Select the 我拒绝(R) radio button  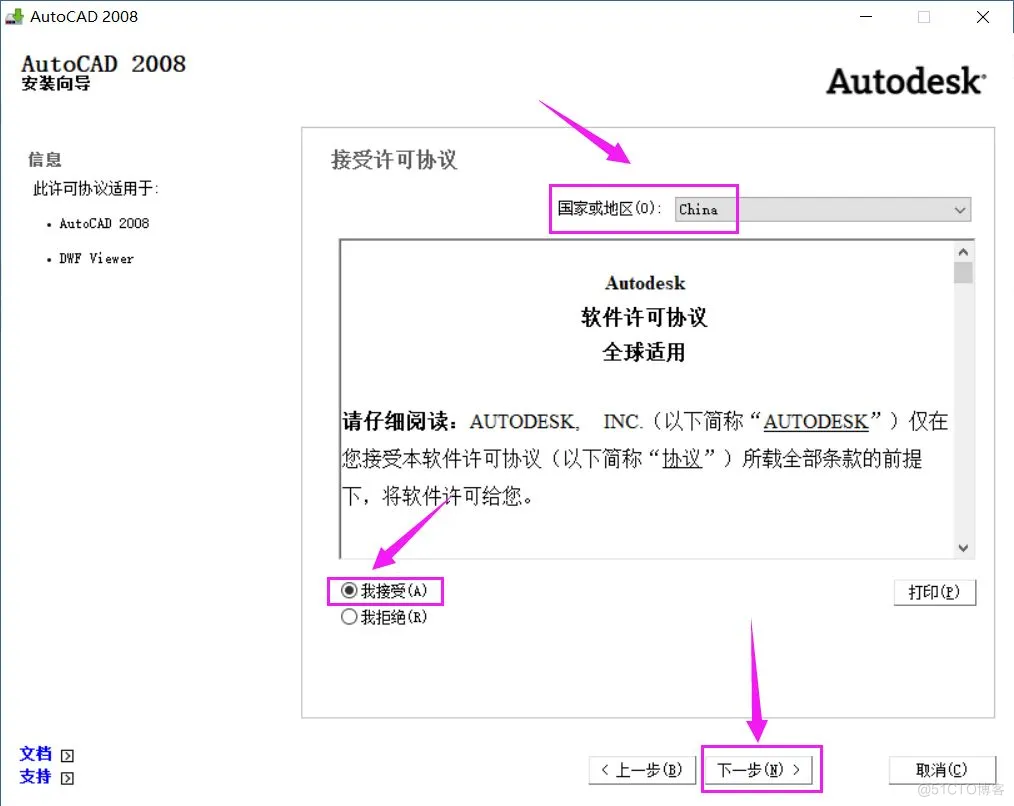tap(349, 617)
